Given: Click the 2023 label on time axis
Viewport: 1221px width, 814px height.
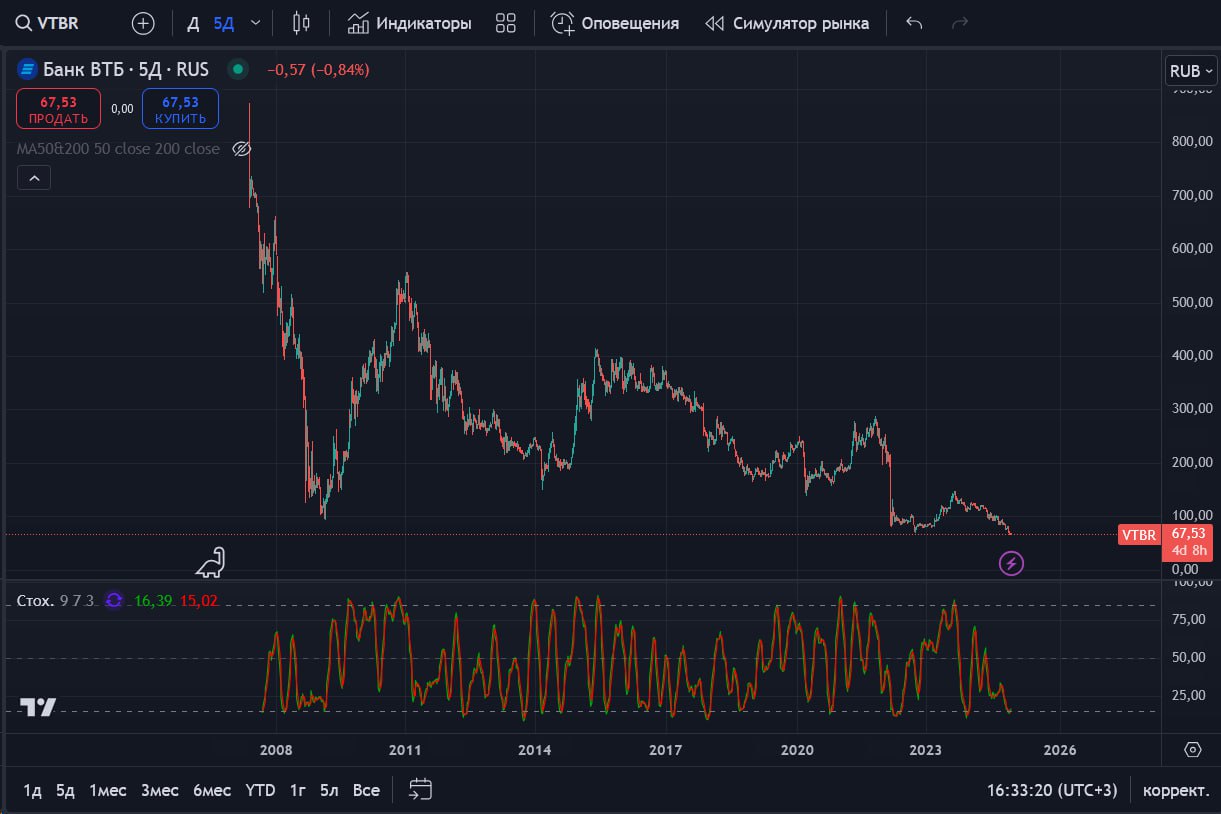Looking at the screenshot, I should point(926,750).
